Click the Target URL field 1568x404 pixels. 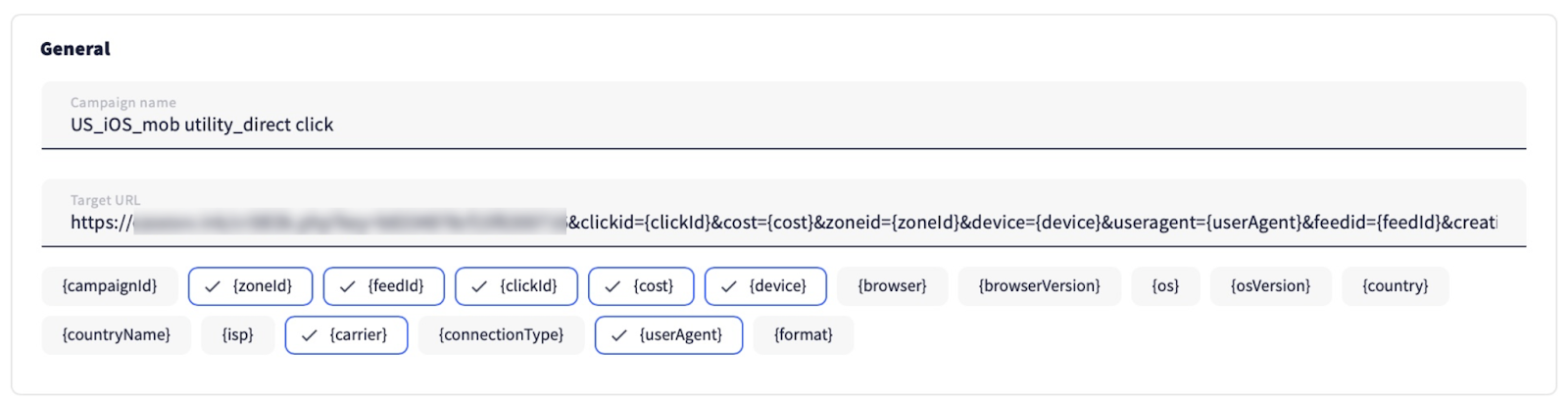[x=782, y=223]
